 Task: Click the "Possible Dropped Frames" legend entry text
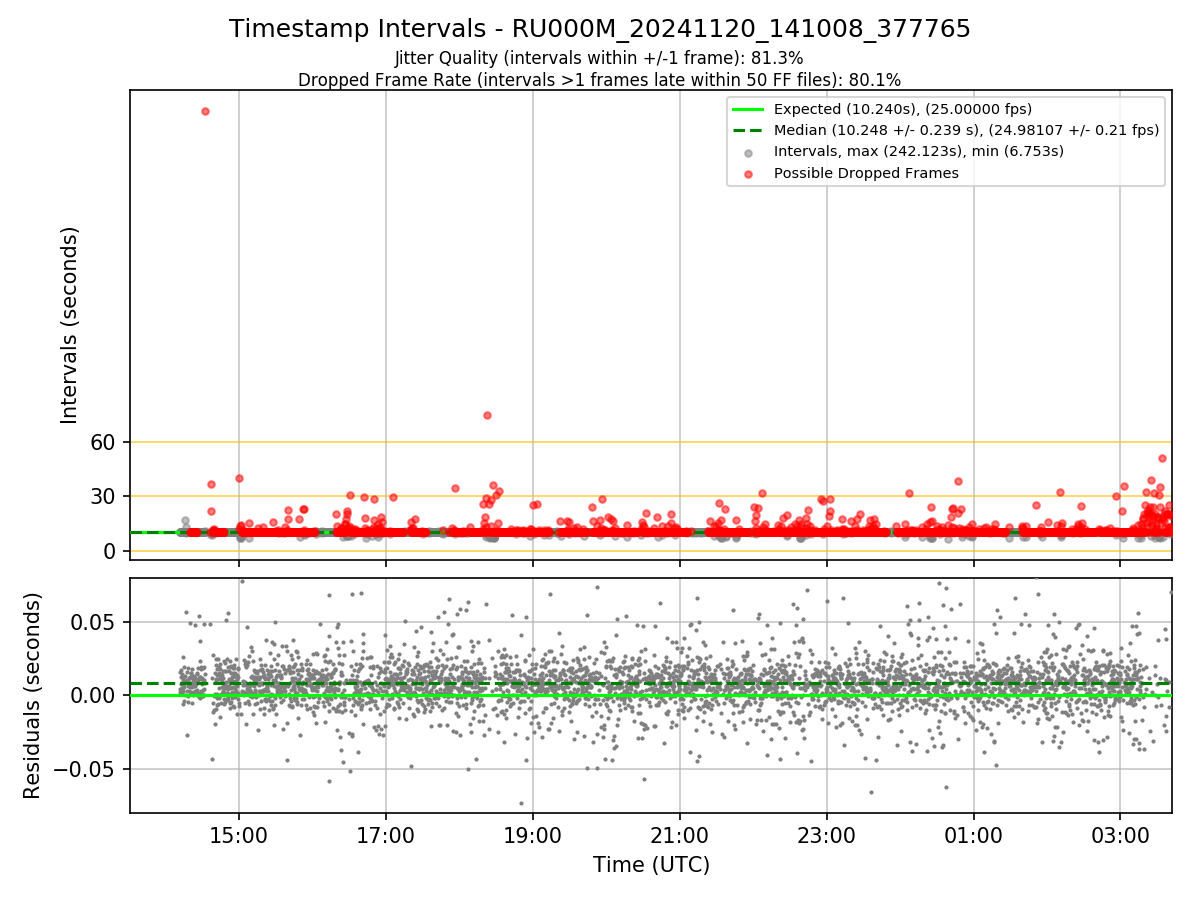(866, 173)
